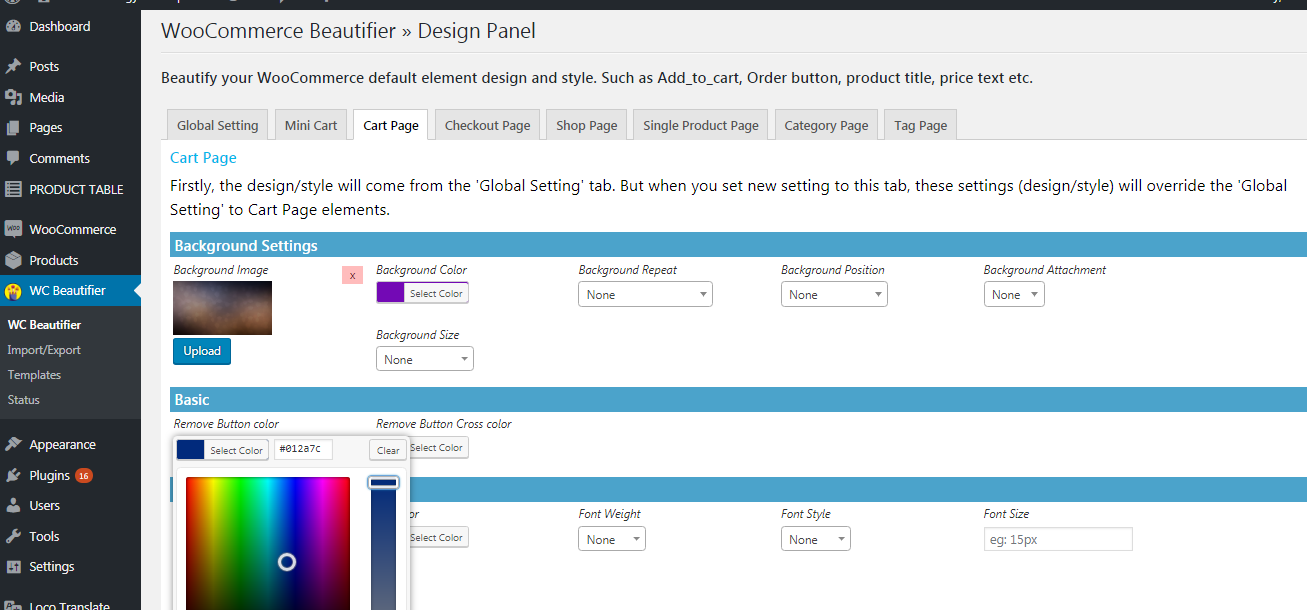The height and width of the screenshot is (610, 1307).
Task: Open the Background Attachment dropdown
Action: point(1014,294)
